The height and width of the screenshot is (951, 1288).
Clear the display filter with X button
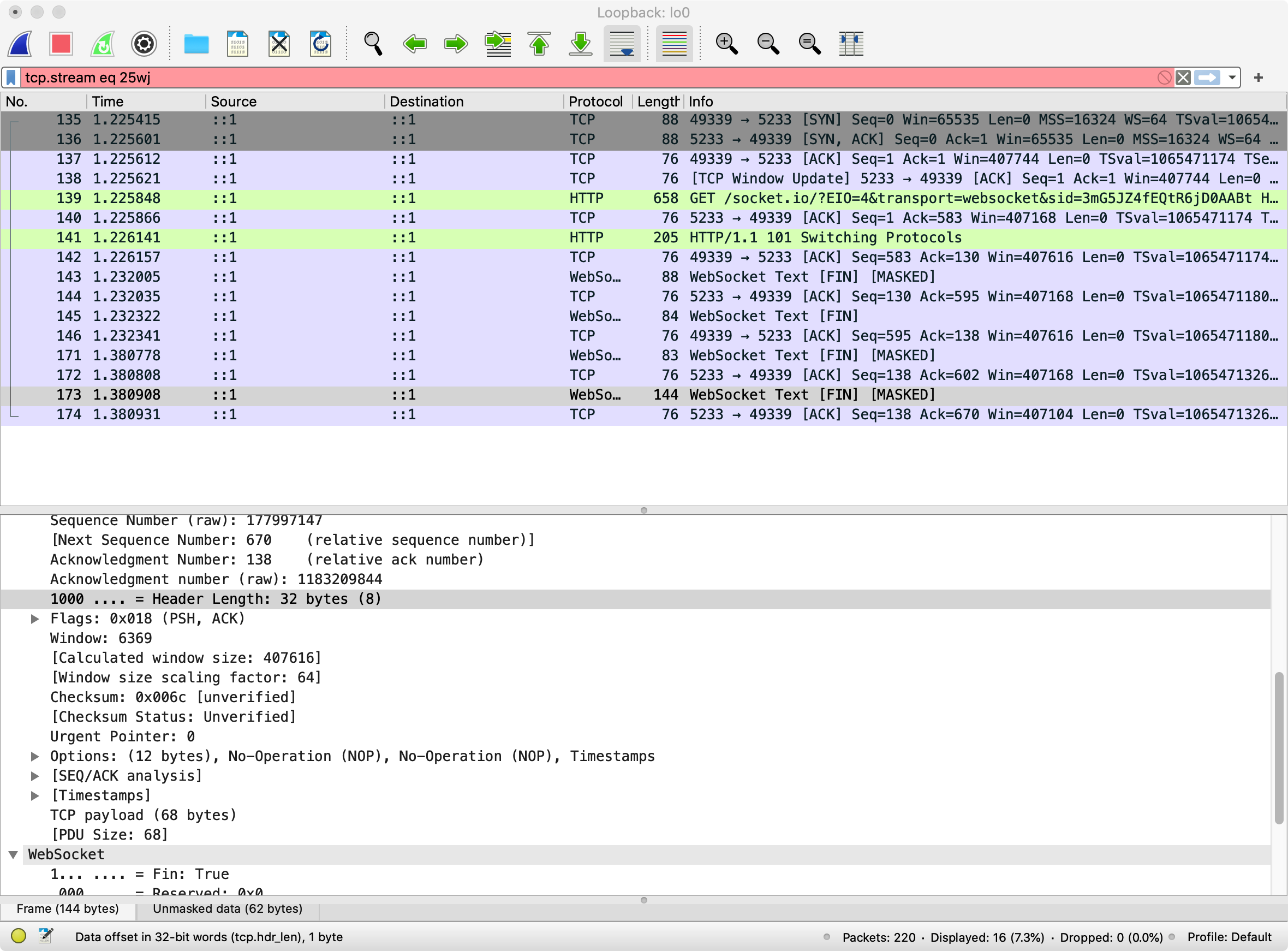pos(1183,78)
